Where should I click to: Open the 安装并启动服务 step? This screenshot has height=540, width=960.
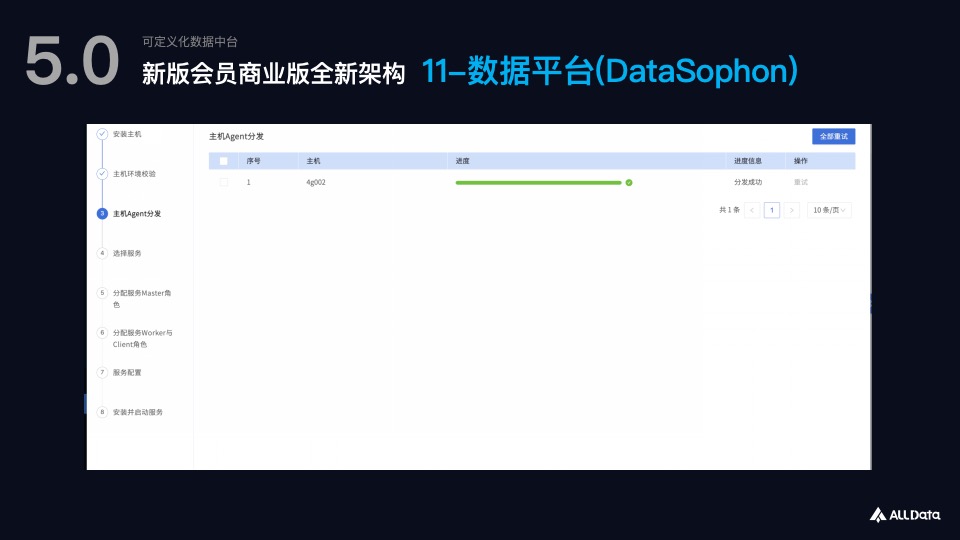138,412
